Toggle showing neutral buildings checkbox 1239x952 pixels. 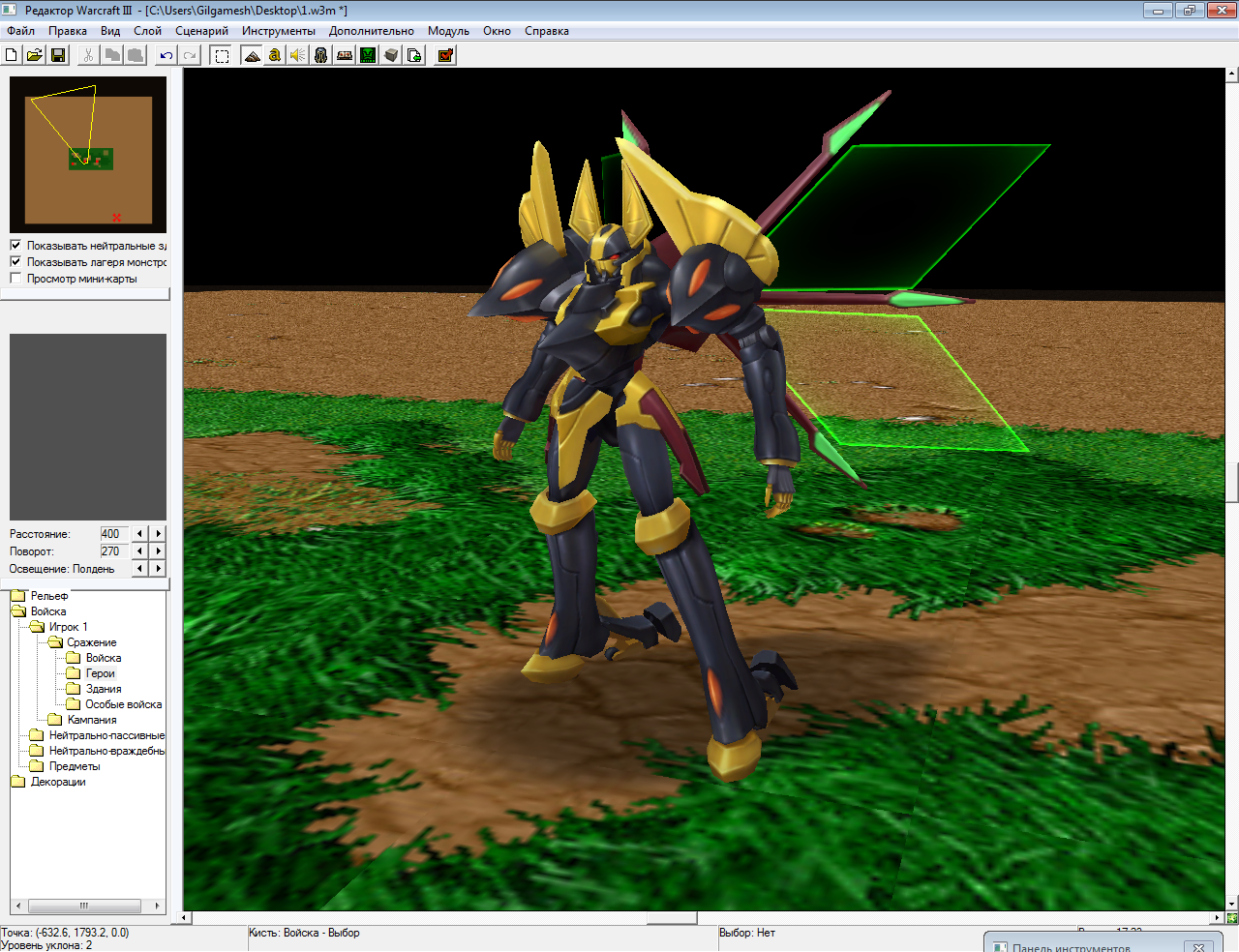15,246
